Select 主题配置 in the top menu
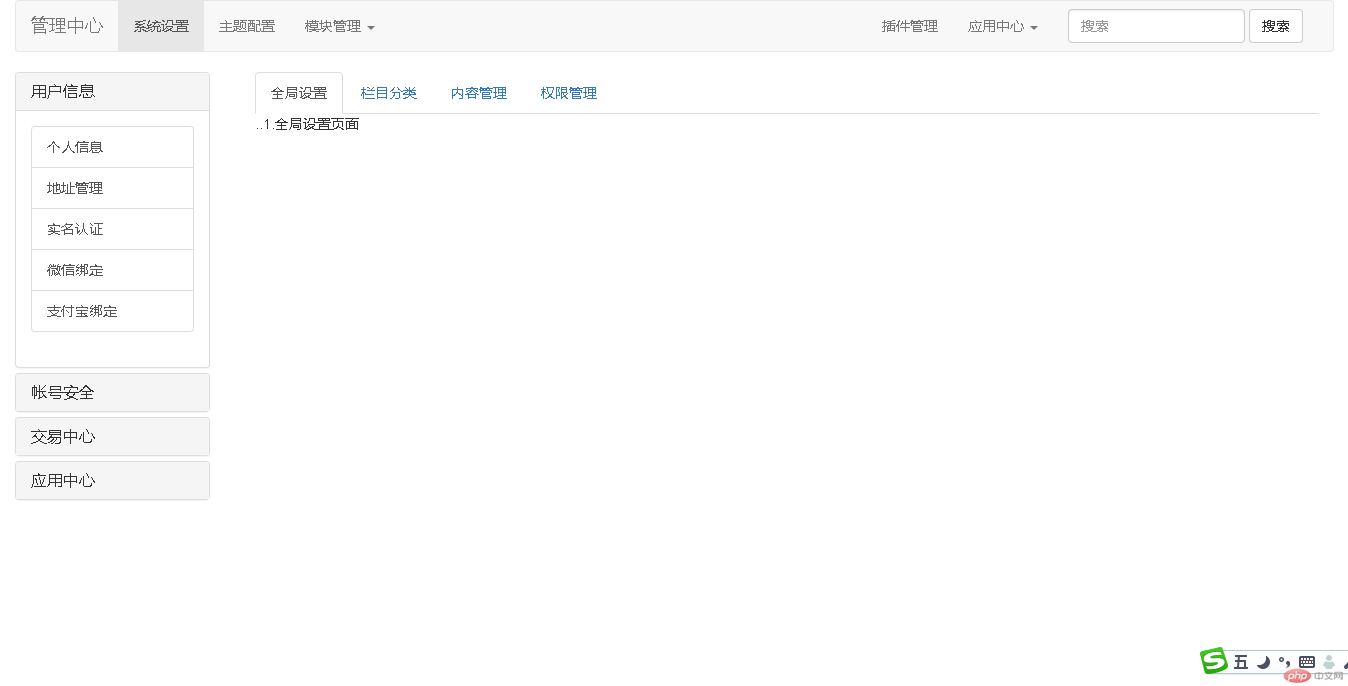This screenshot has width=1348, height=686. 246,26
